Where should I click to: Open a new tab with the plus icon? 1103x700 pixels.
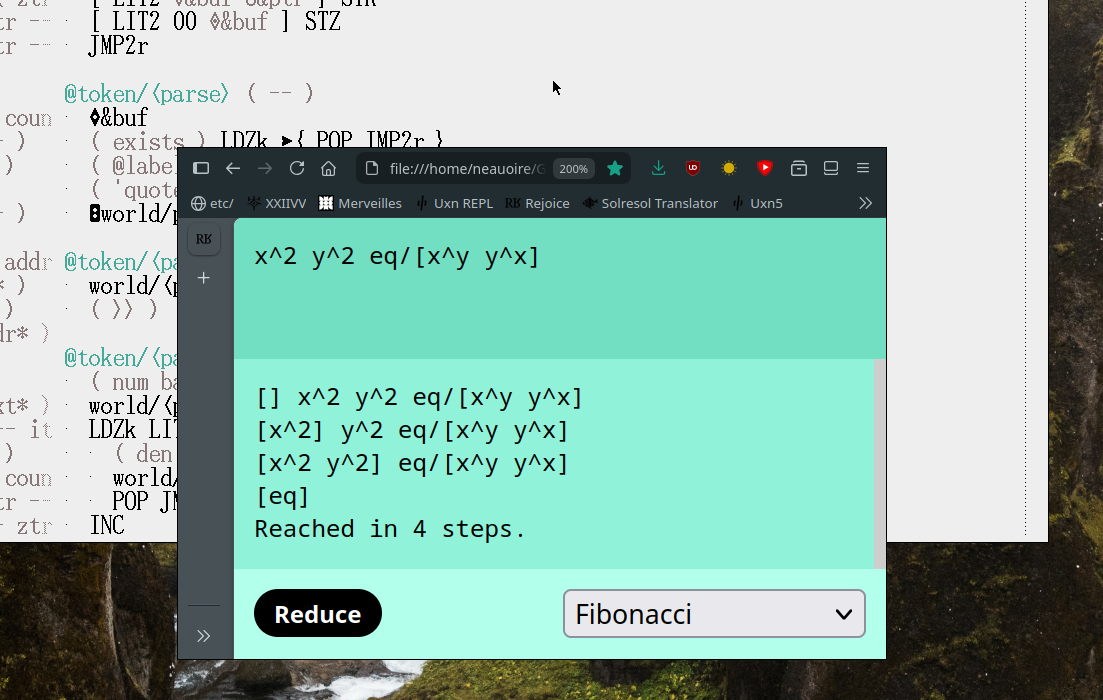204,277
